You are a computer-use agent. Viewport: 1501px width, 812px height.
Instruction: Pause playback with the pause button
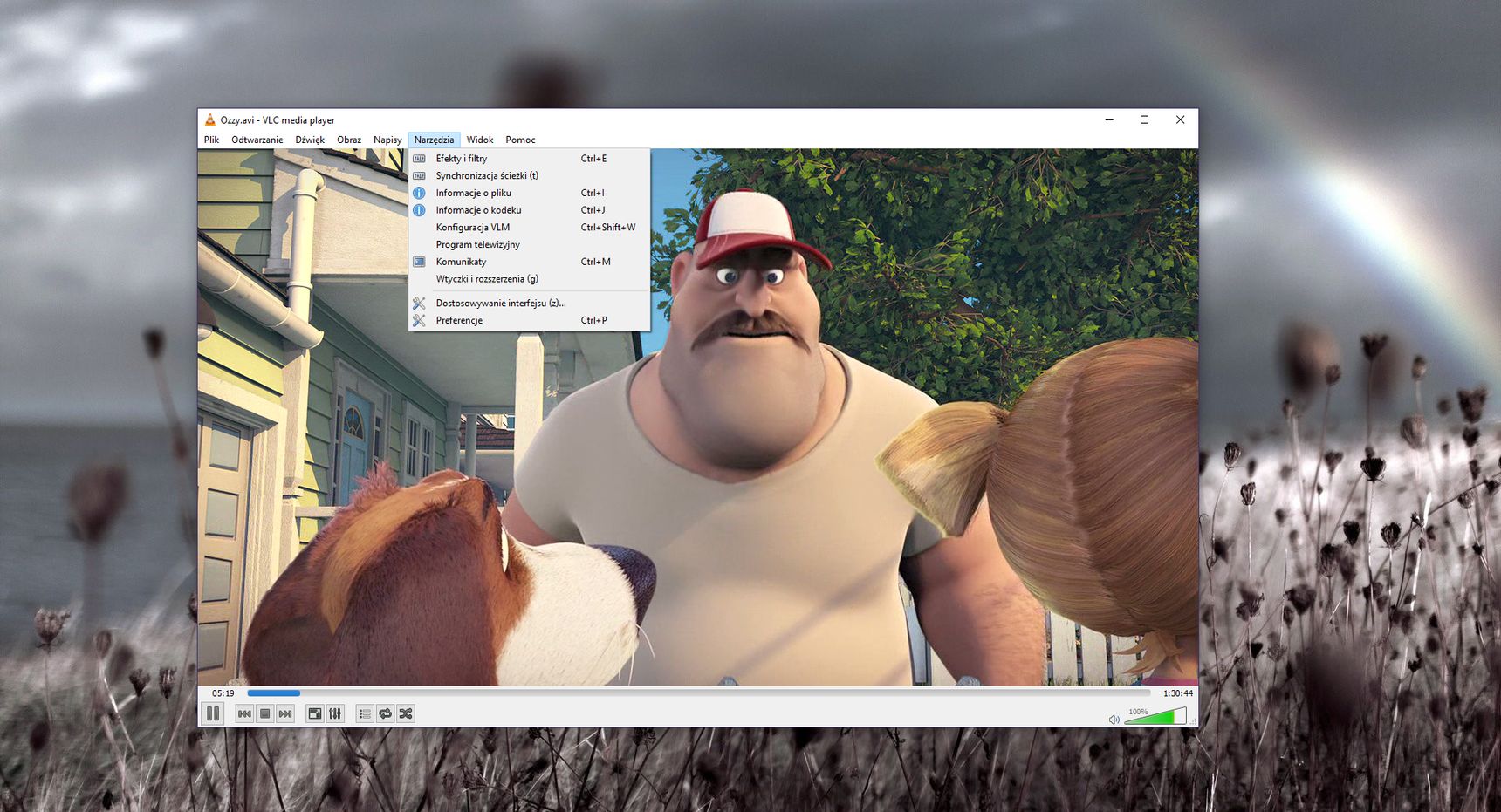click(x=213, y=713)
